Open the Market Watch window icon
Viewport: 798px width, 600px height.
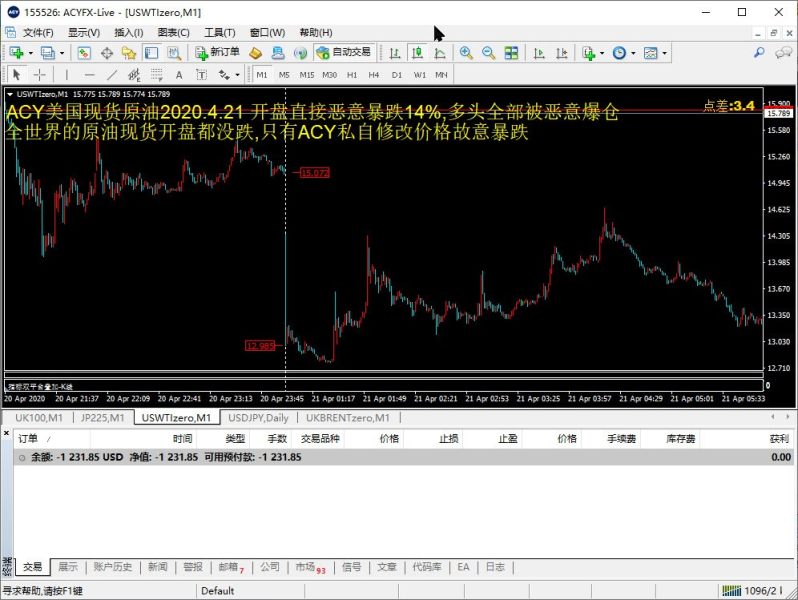point(84,52)
